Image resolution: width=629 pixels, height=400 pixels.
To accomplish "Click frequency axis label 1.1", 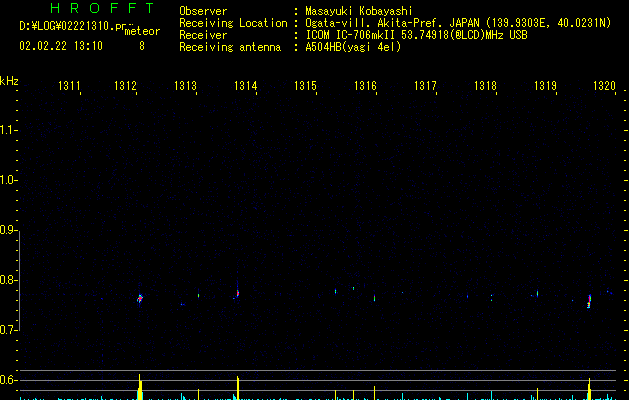I will 8,130.
